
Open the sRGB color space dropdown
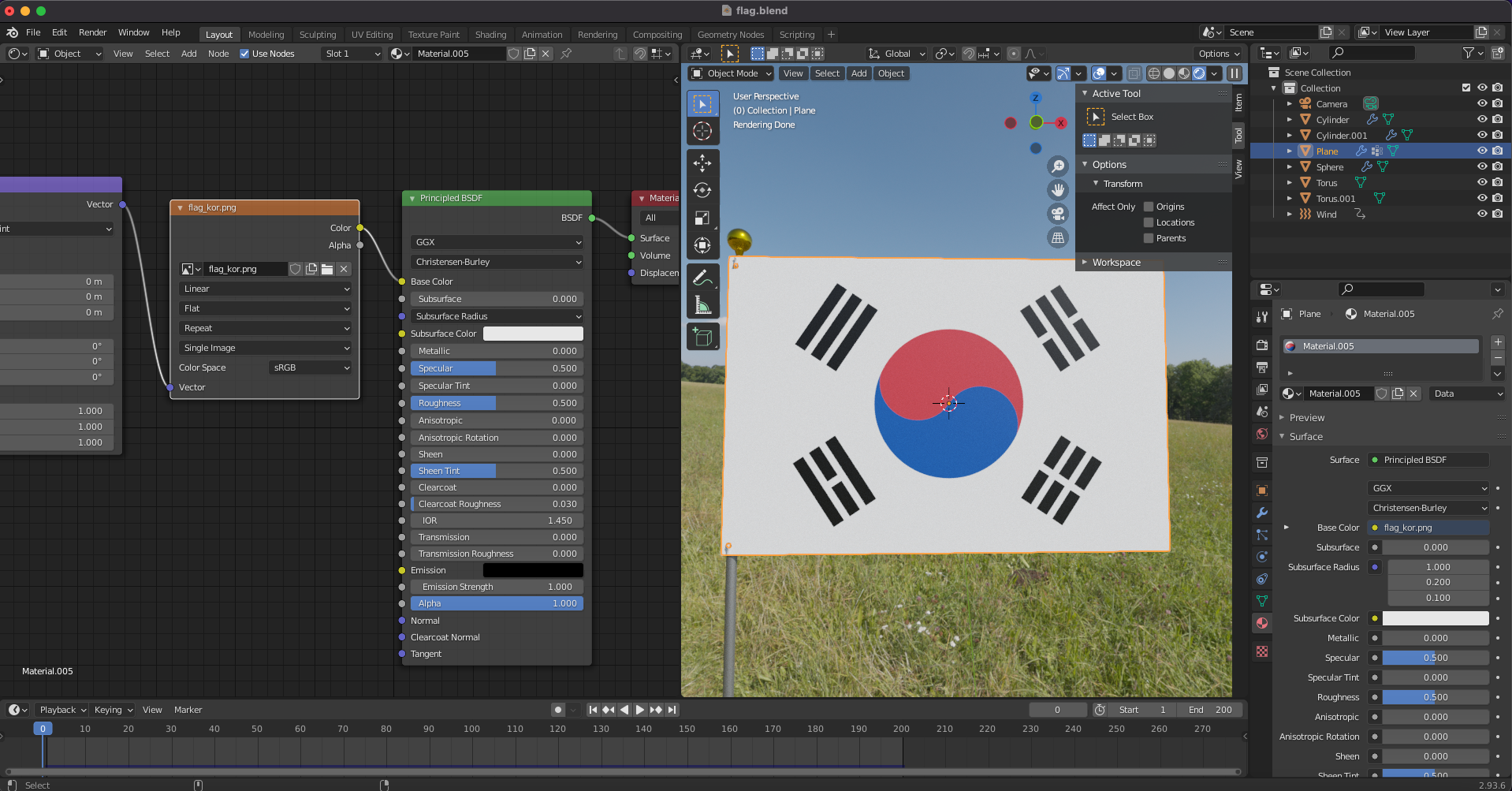(x=311, y=368)
